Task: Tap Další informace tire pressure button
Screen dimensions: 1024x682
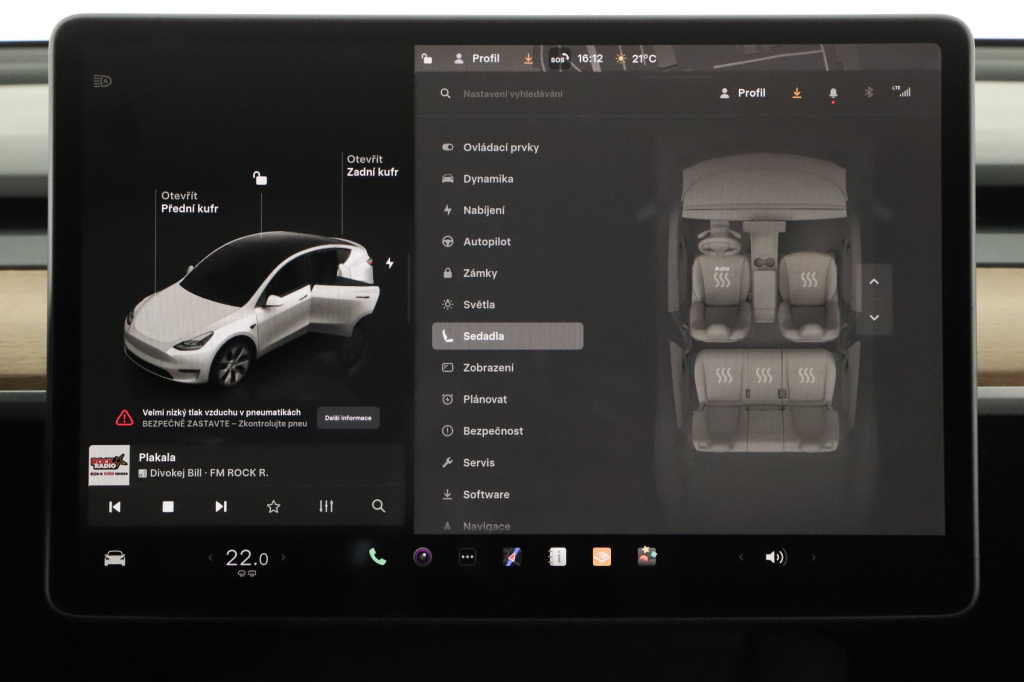Action: tap(348, 418)
